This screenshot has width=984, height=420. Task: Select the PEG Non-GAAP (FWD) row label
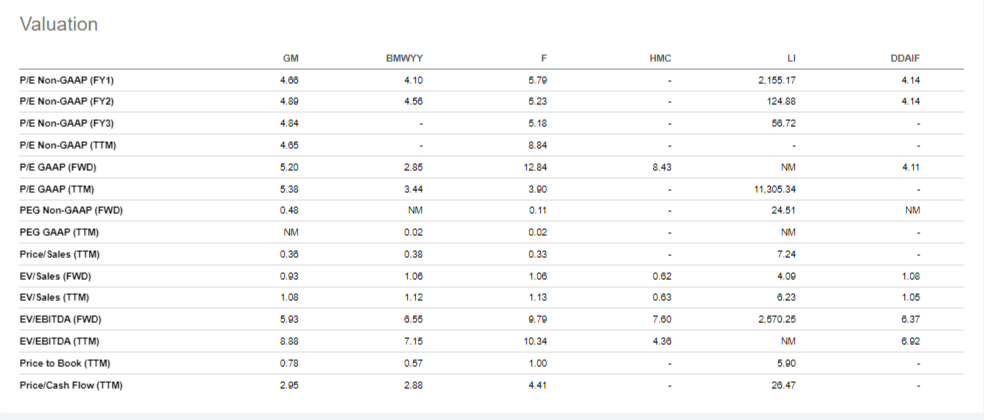click(71, 210)
